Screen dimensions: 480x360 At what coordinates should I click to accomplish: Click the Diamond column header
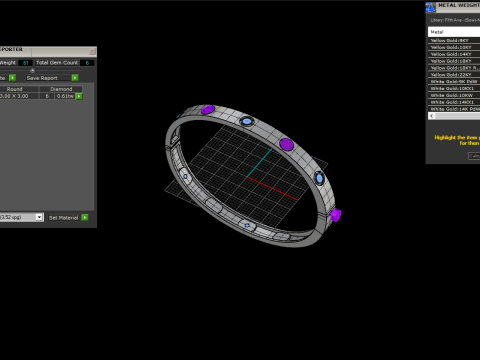click(x=61, y=89)
